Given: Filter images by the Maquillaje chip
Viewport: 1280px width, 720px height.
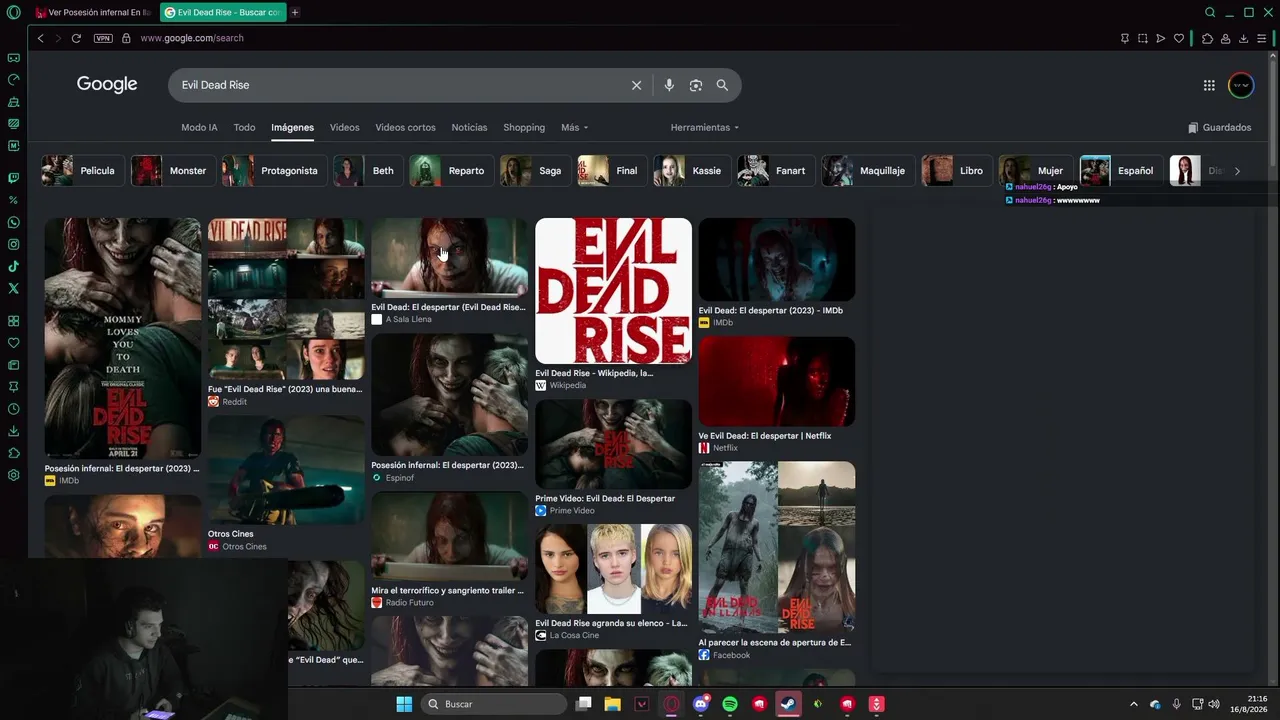Looking at the screenshot, I should [x=868, y=170].
